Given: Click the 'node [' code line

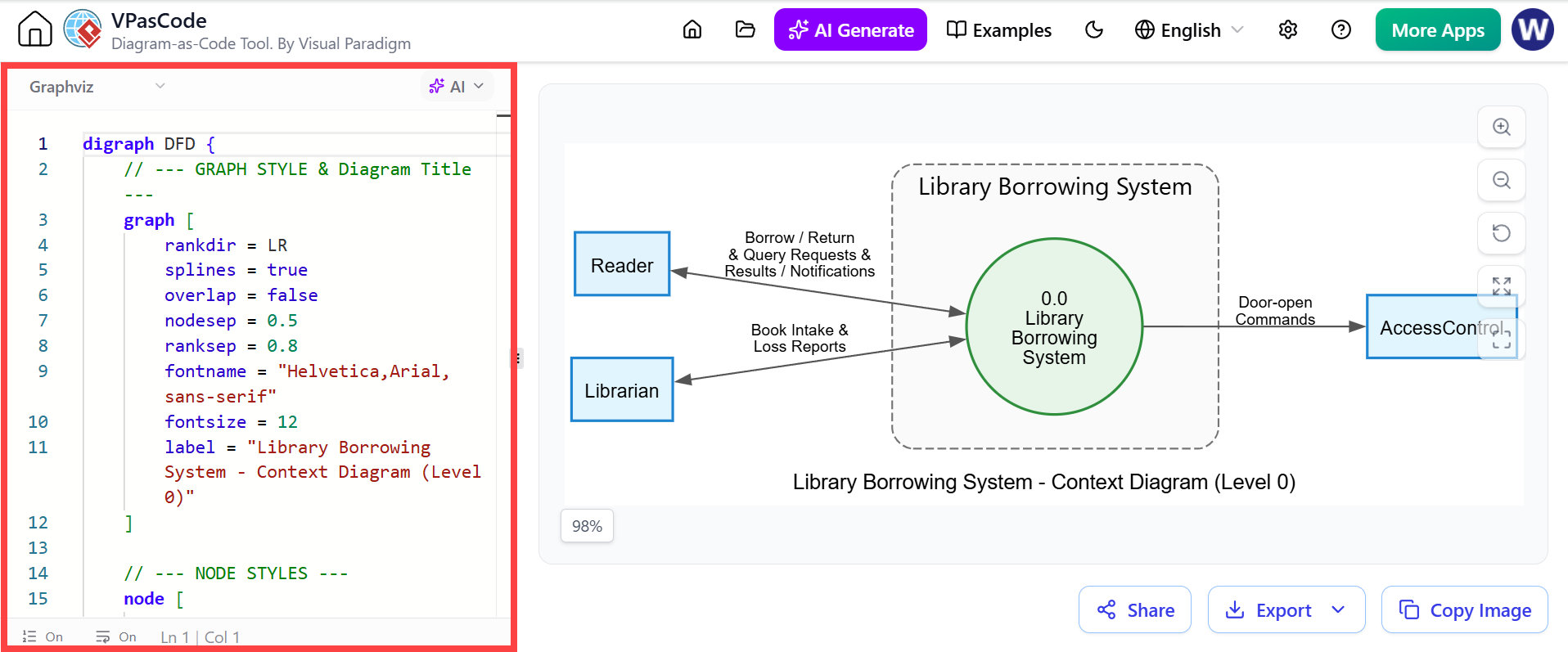Looking at the screenshot, I should [153, 599].
